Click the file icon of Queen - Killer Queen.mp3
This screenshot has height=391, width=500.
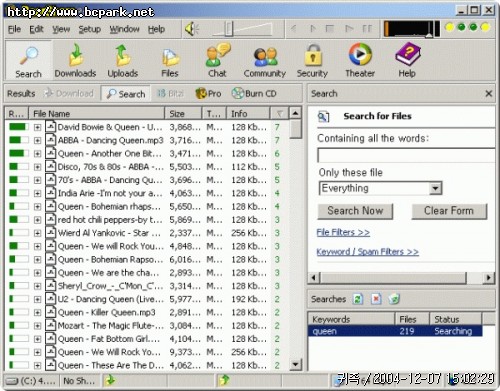pos(50,312)
